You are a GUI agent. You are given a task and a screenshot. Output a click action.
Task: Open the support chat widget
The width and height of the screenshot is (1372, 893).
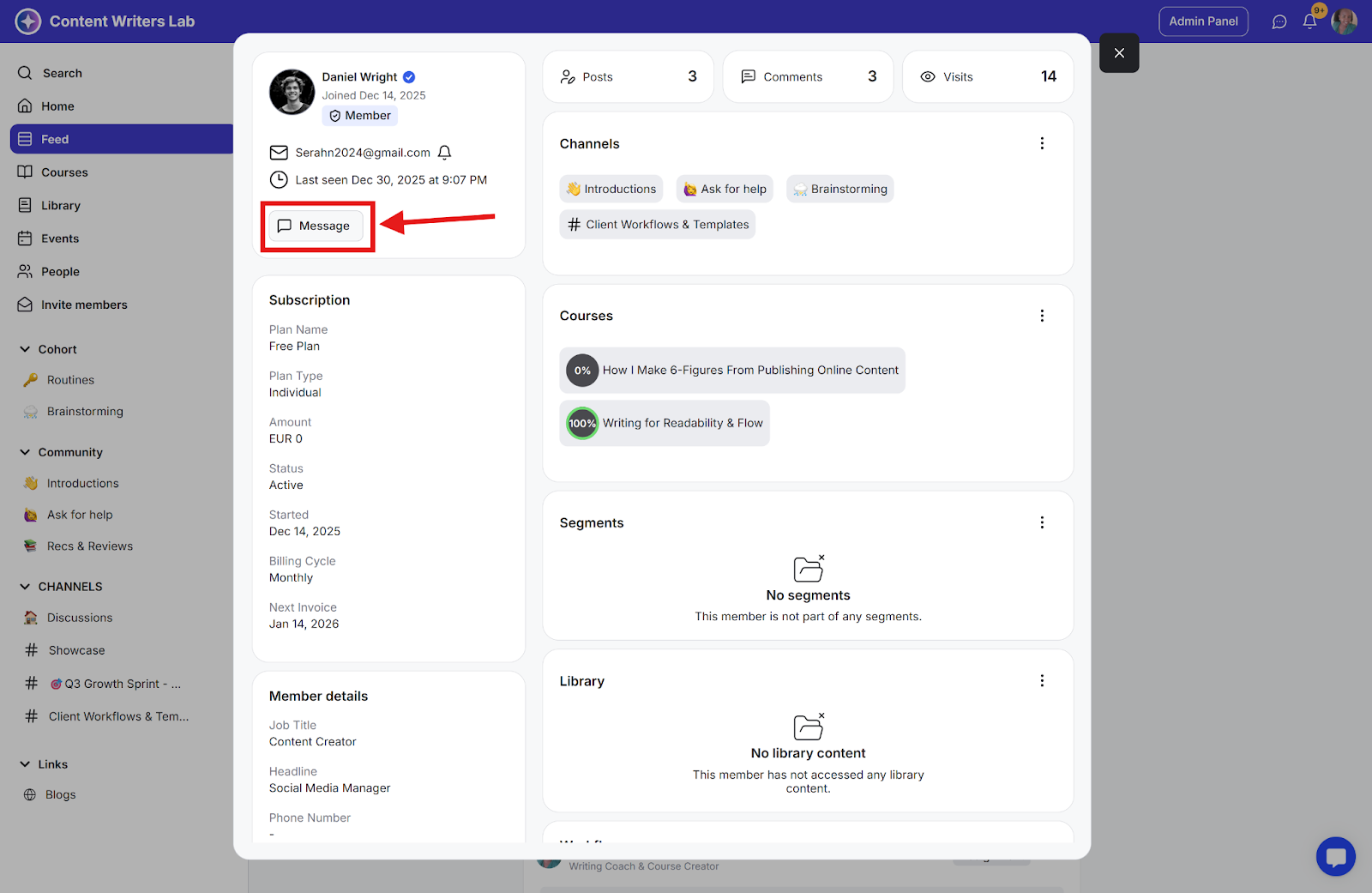(x=1336, y=856)
